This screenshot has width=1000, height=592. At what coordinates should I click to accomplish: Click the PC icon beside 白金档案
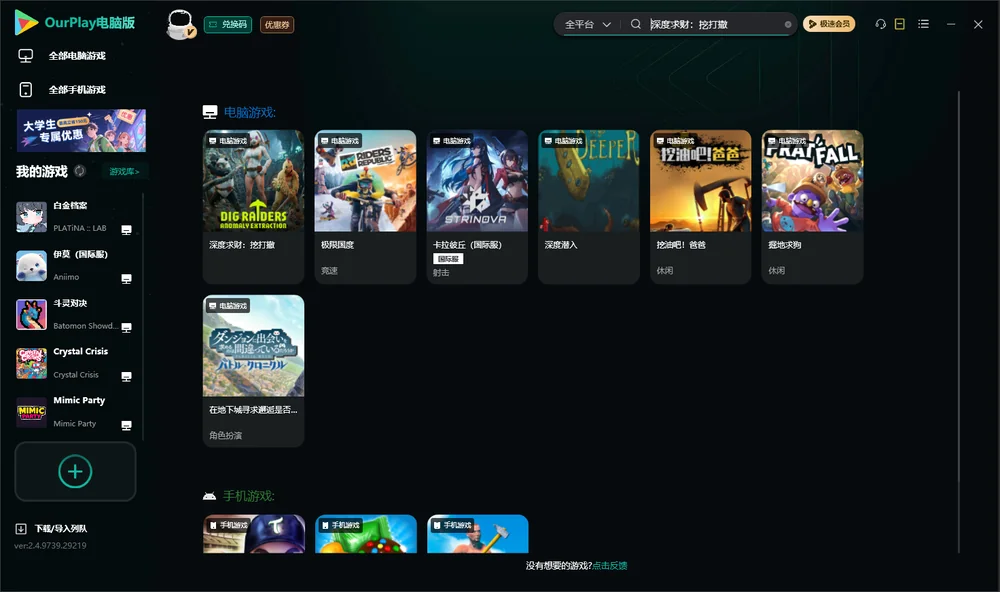pos(126,230)
